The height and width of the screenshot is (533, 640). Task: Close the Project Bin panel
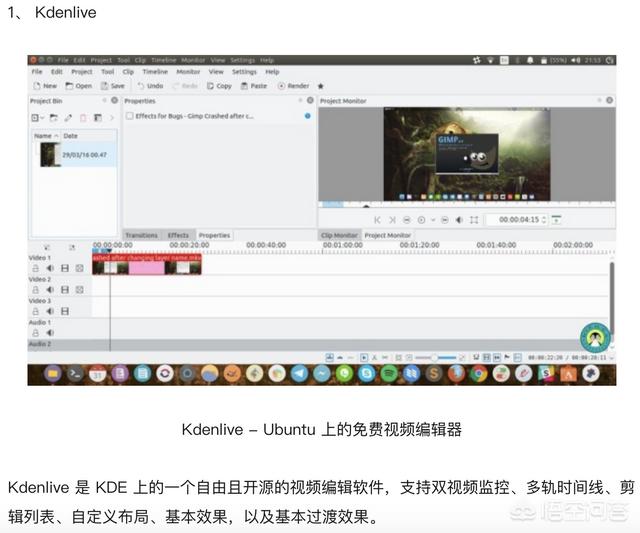[x=115, y=100]
